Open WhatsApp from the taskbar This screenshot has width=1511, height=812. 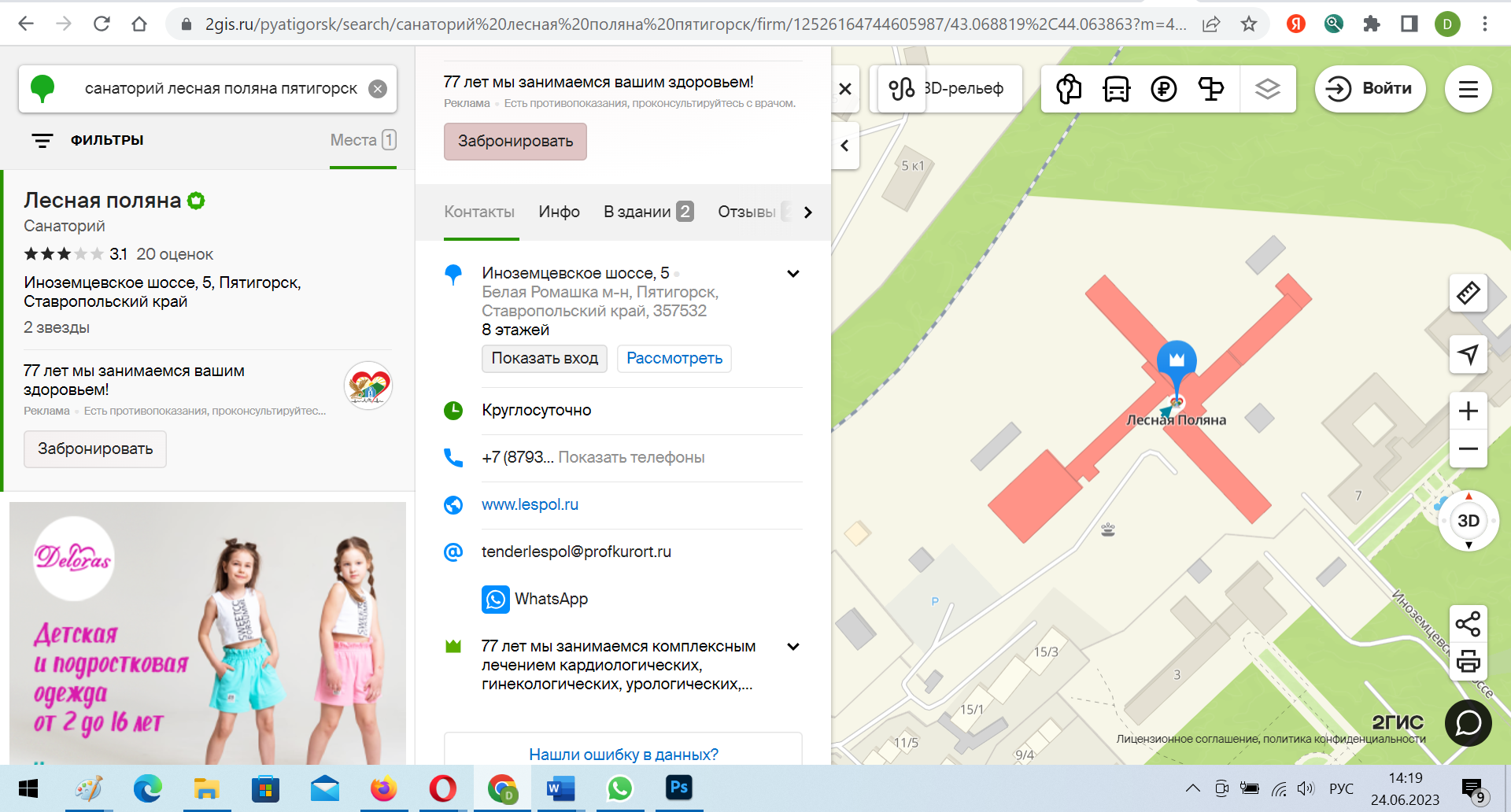620,788
